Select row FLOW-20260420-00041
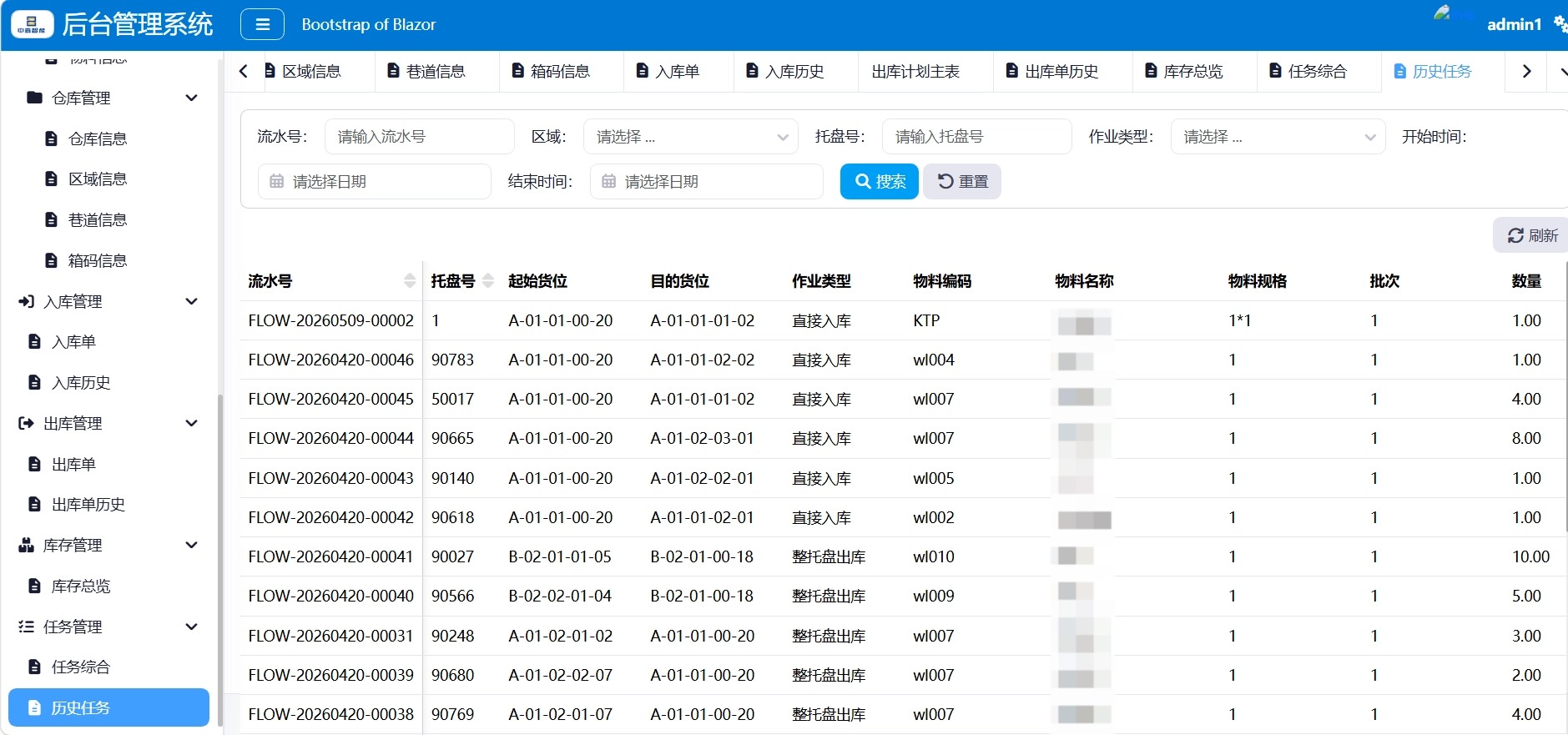 click(x=903, y=556)
